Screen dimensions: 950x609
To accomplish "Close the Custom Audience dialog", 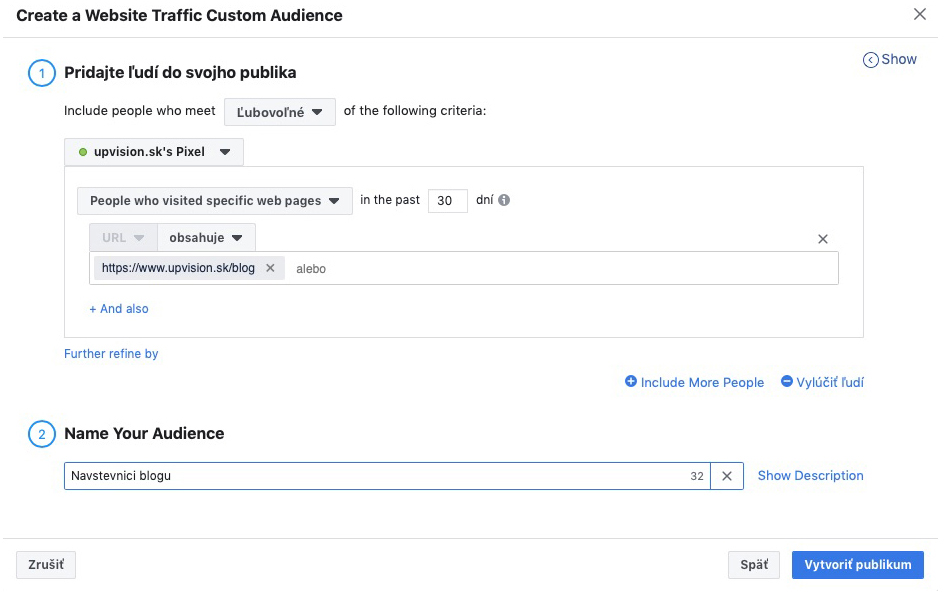I will point(920,14).
